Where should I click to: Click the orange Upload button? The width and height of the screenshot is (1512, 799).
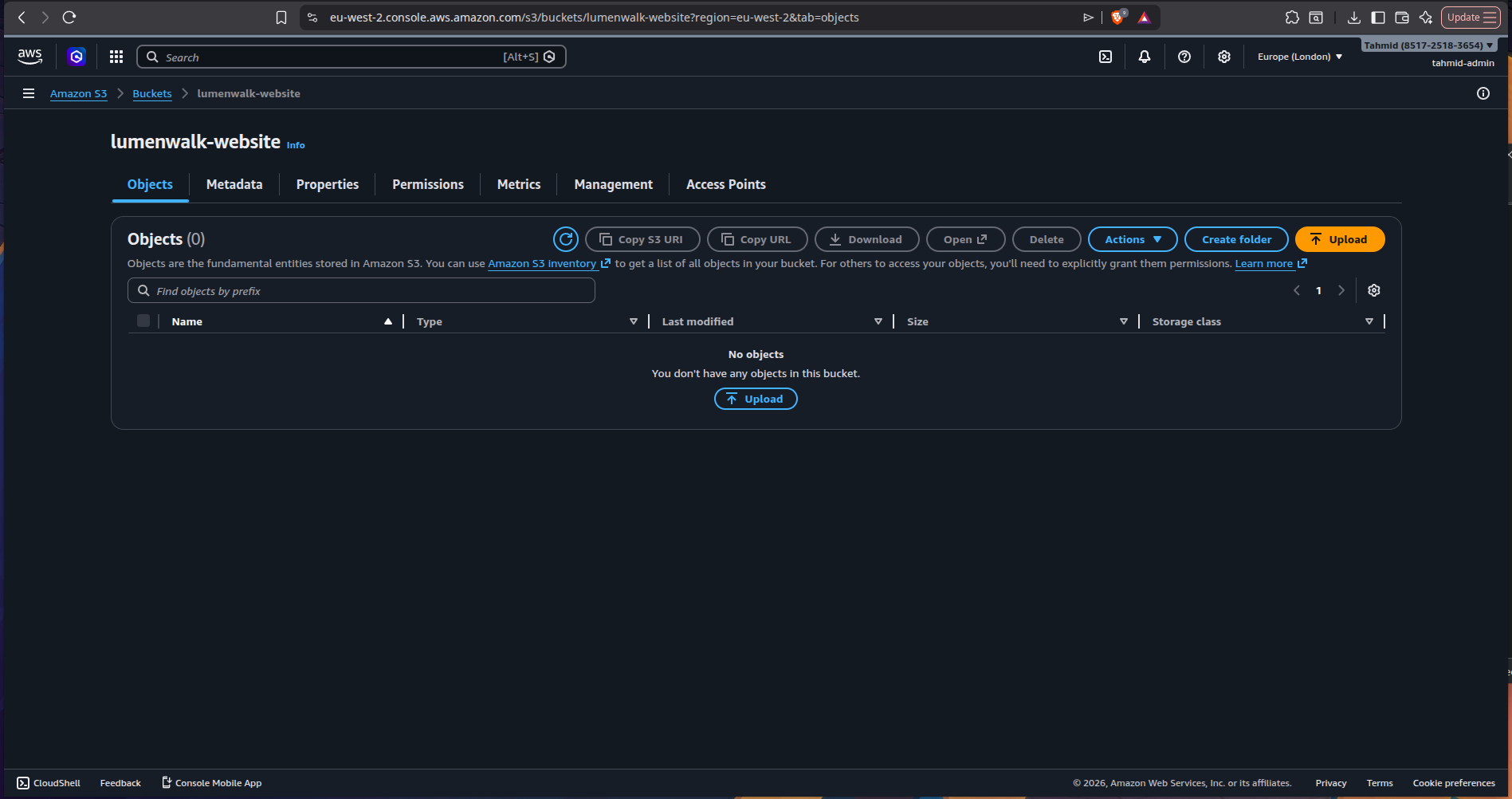coord(1340,239)
